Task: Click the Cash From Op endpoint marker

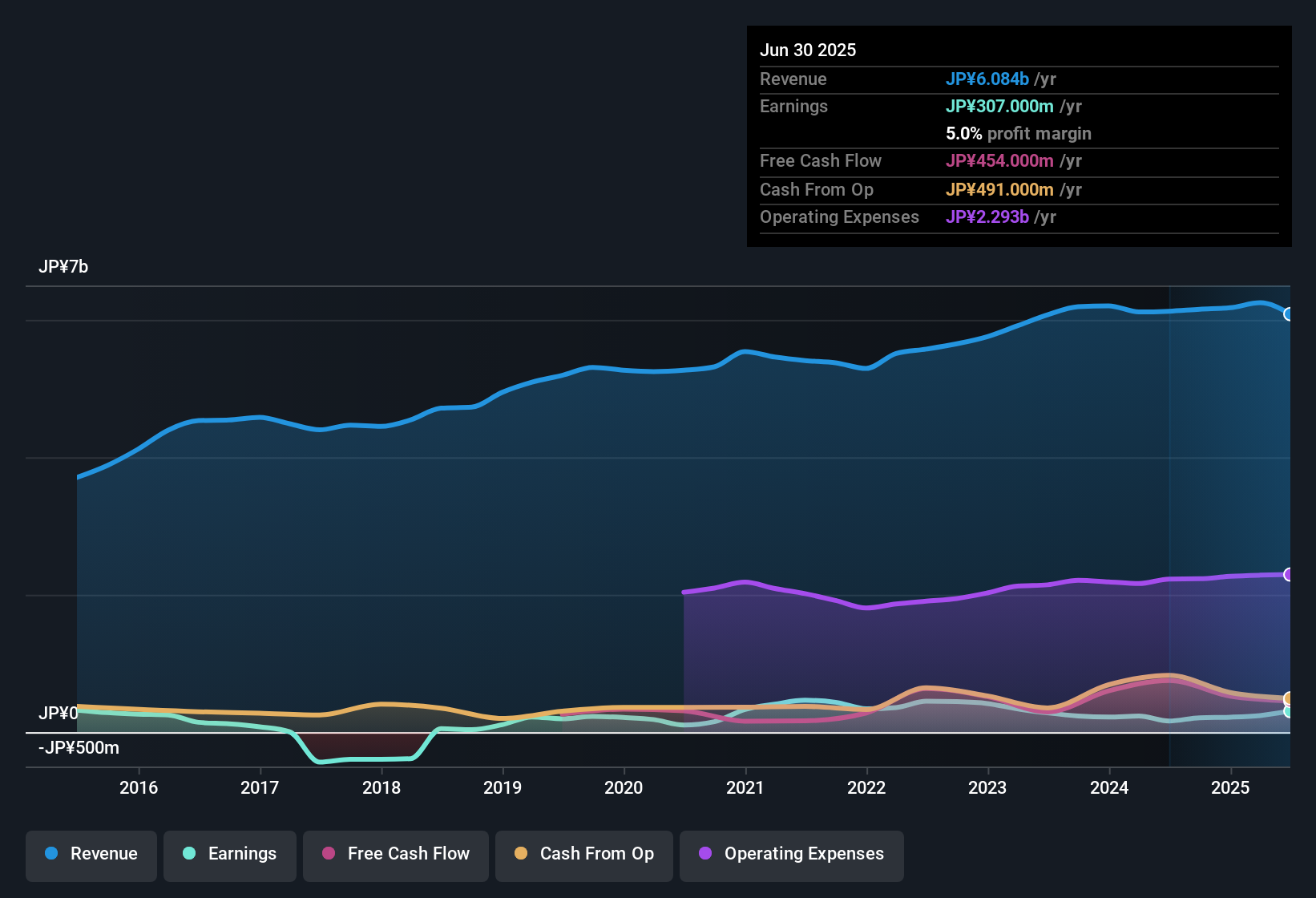Action: (1289, 698)
